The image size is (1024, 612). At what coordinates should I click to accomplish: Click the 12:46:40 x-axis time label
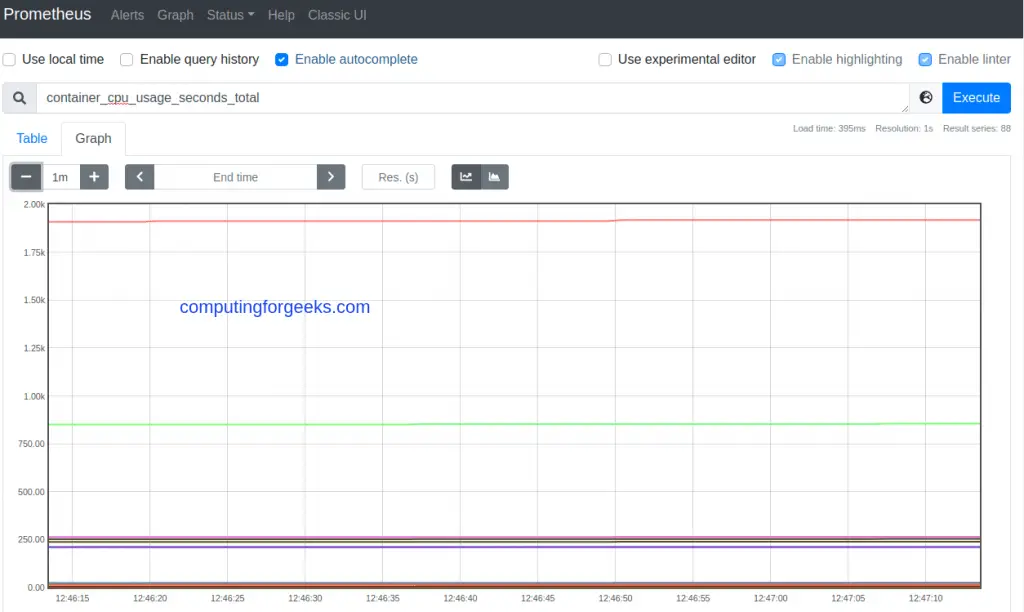(x=460, y=598)
